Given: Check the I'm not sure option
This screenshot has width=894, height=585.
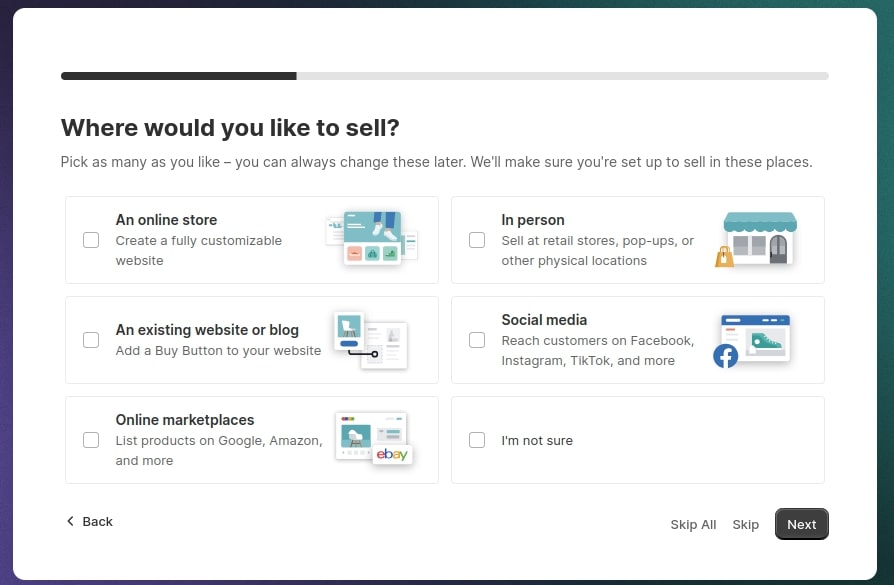Looking at the screenshot, I should tap(477, 440).
